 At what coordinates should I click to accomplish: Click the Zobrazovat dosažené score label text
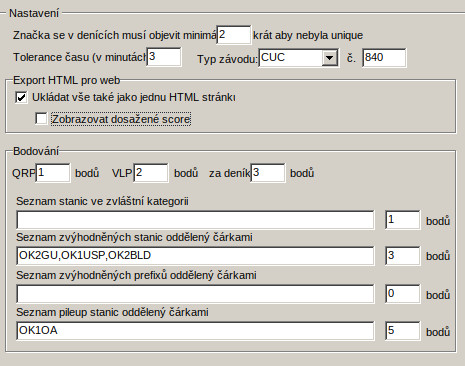click(121, 119)
